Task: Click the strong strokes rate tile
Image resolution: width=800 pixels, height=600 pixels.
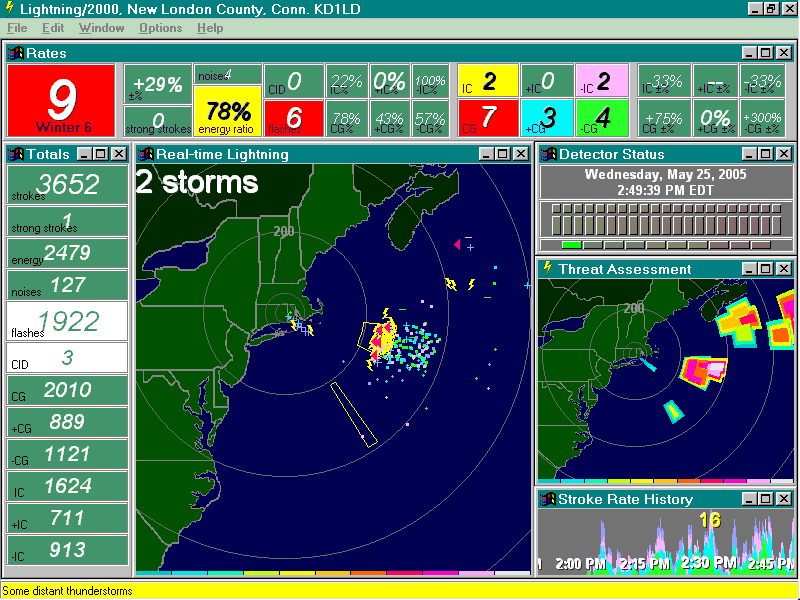Action: coord(158,121)
